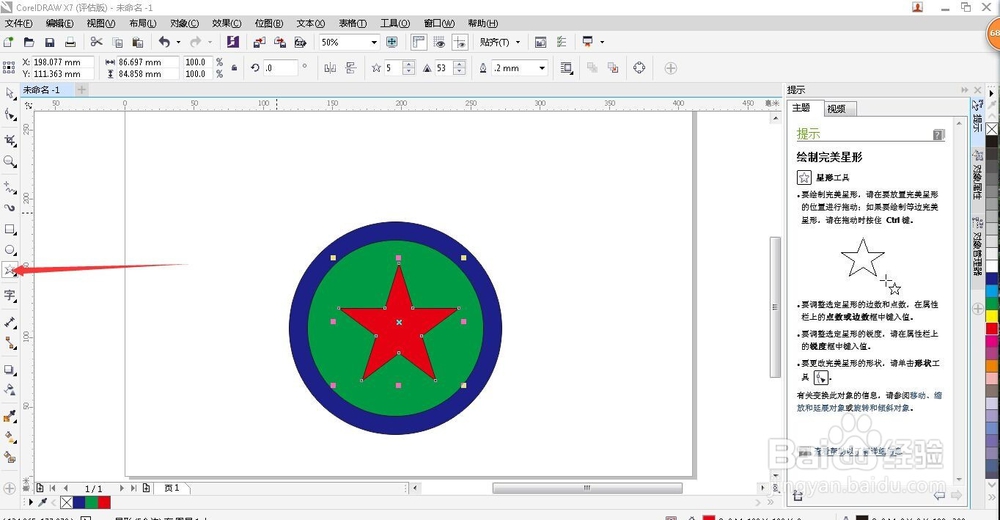Open the 文件(F) menu
Screen dimensions: 1000x520
click(x=18, y=23)
